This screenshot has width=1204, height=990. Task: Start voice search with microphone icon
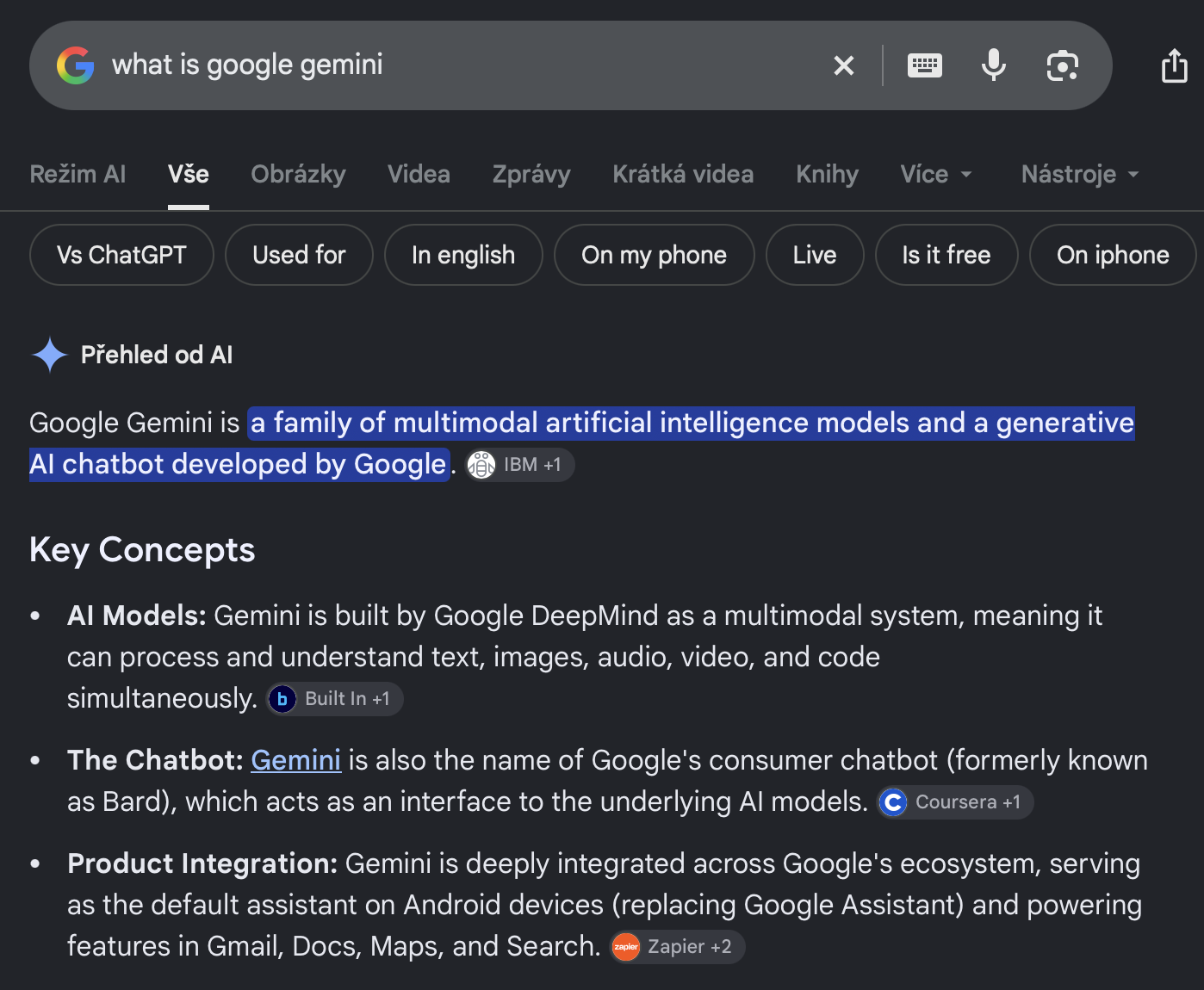tap(994, 65)
